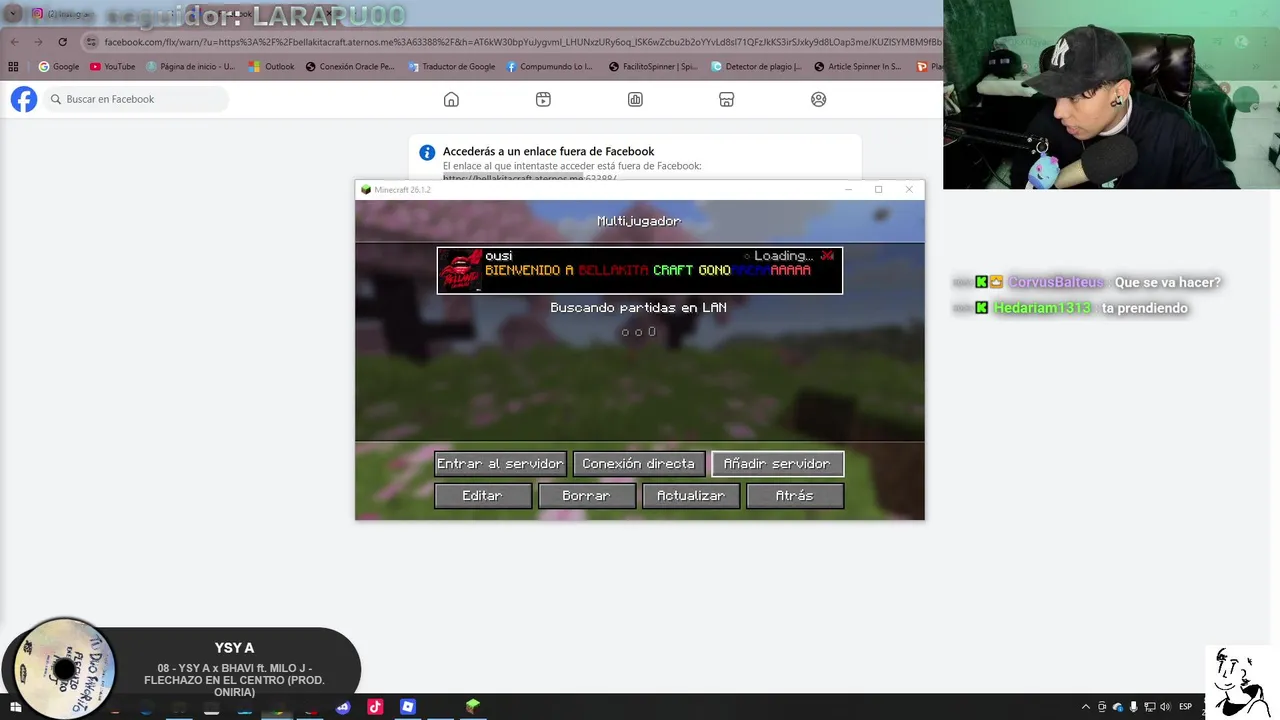Maximize the Minecraft window
The width and height of the screenshot is (1280, 720).
[x=878, y=190]
